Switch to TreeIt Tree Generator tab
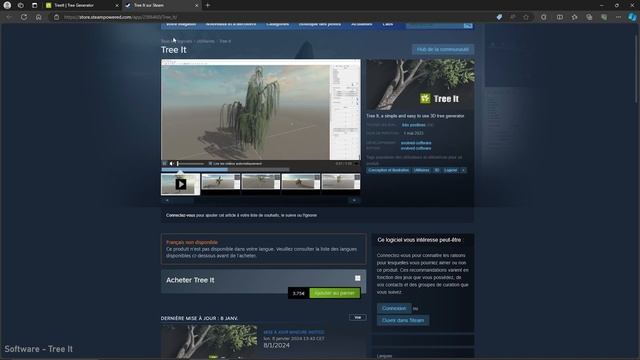The width and height of the screenshot is (640, 360). 81,5
